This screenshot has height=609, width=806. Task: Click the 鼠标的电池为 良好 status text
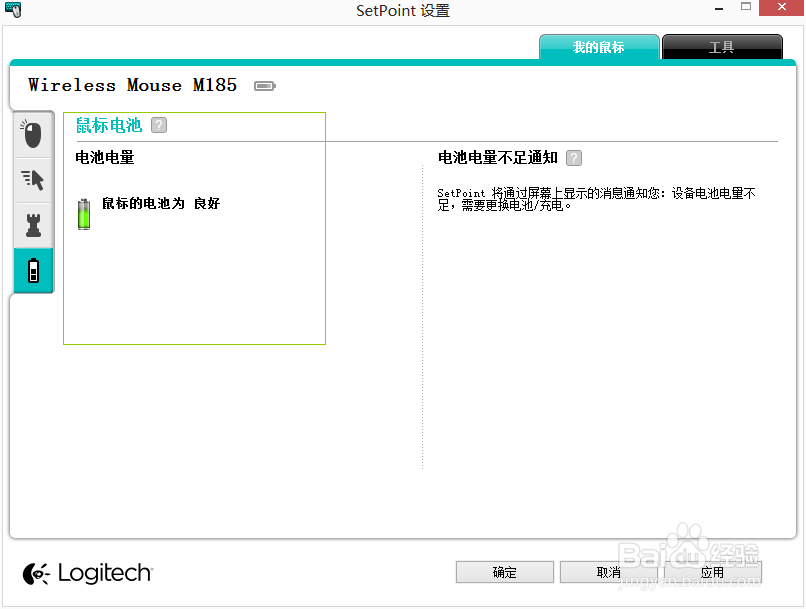(161, 204)
